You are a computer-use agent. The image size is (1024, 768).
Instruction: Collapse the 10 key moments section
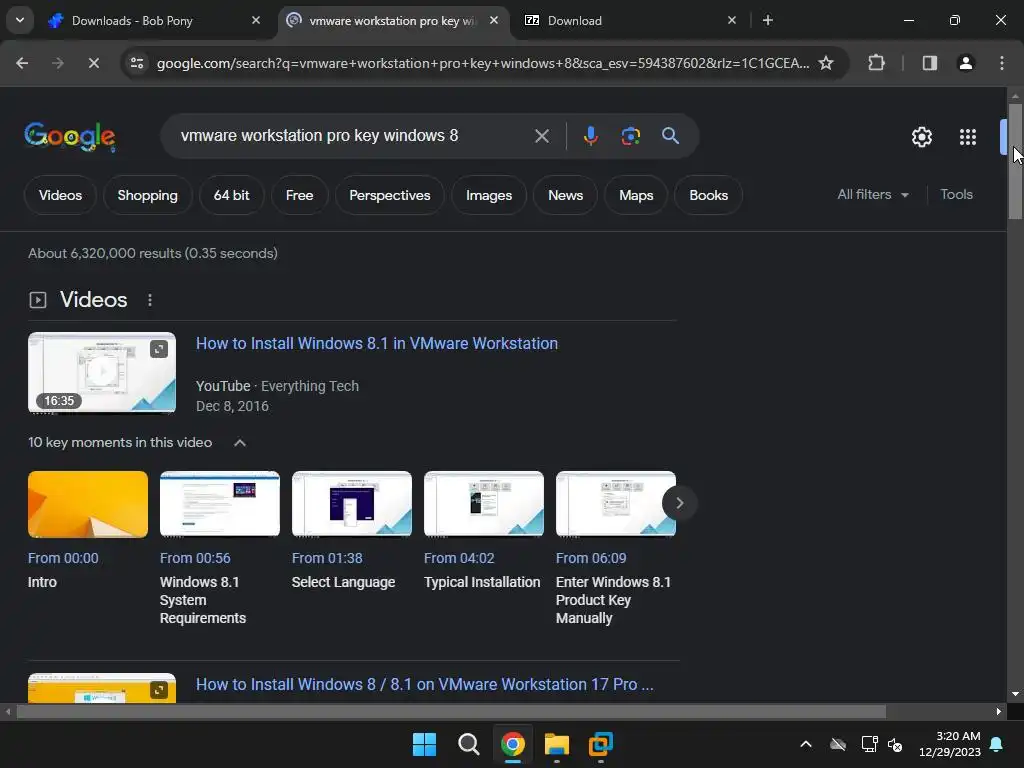pos(240,443)
